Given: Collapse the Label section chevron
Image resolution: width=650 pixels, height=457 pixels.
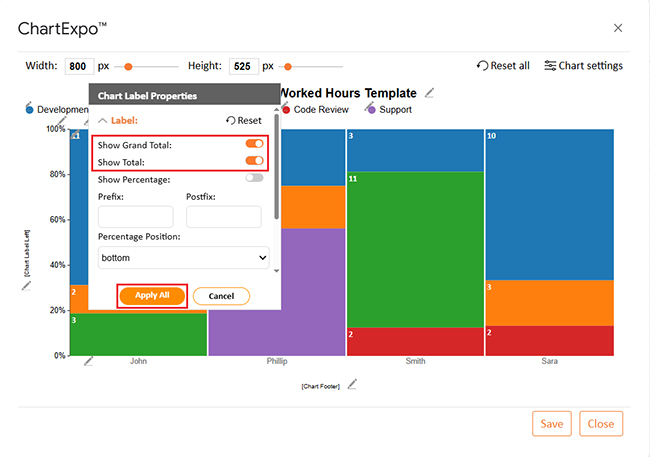Looking at the screenshot, I should click(x=102, y=121).
